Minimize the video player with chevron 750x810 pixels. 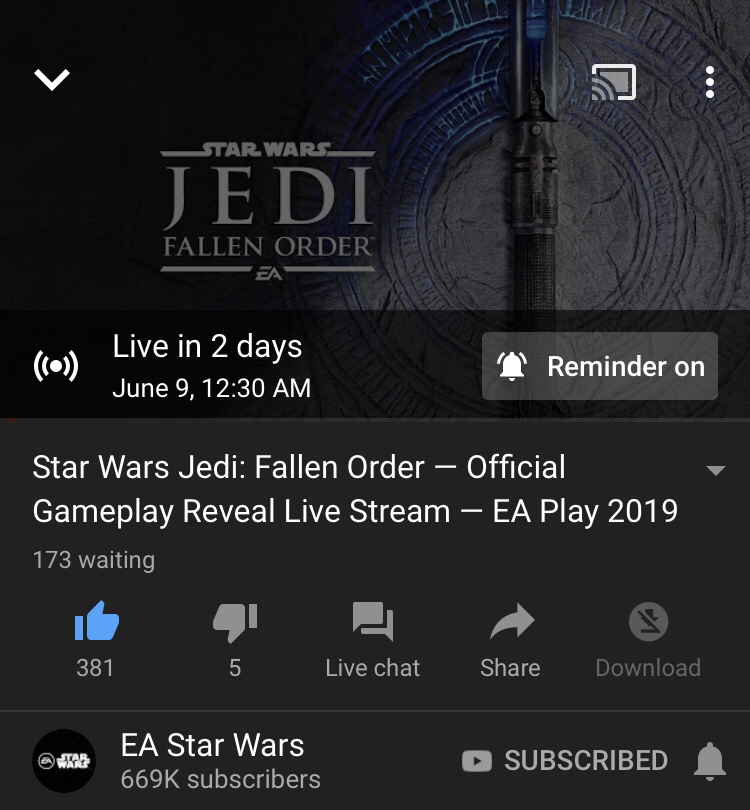point(52,80)
